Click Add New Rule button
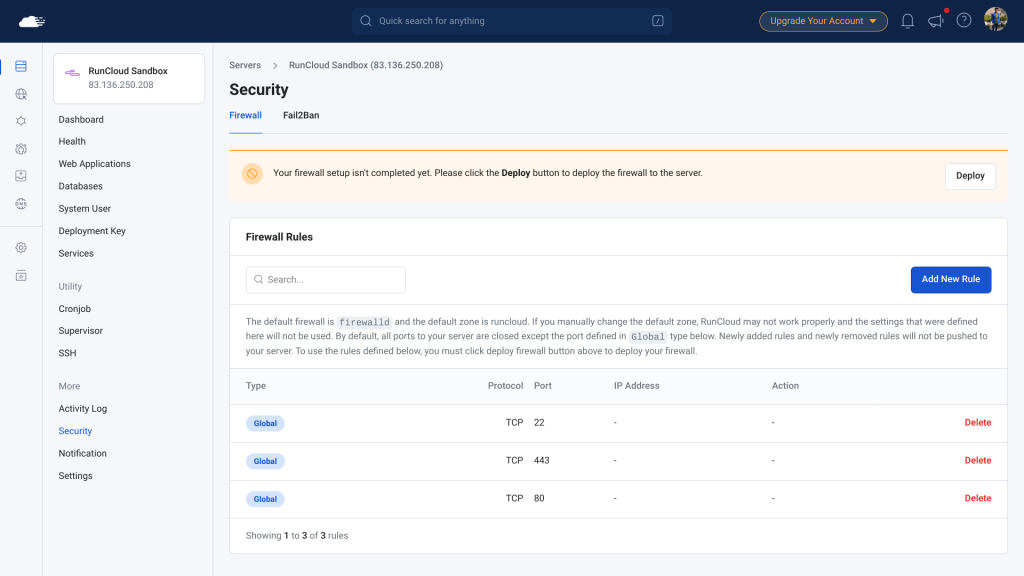 click(x=950, y=280)
